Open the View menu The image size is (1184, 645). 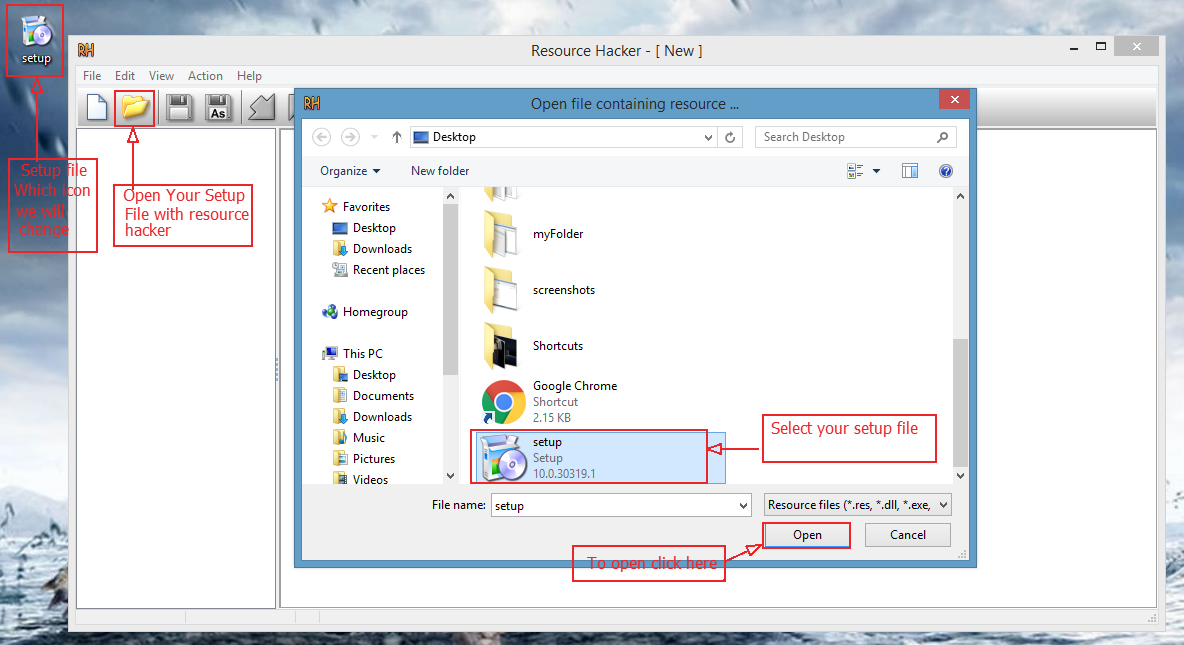click(x=161, y=75)
